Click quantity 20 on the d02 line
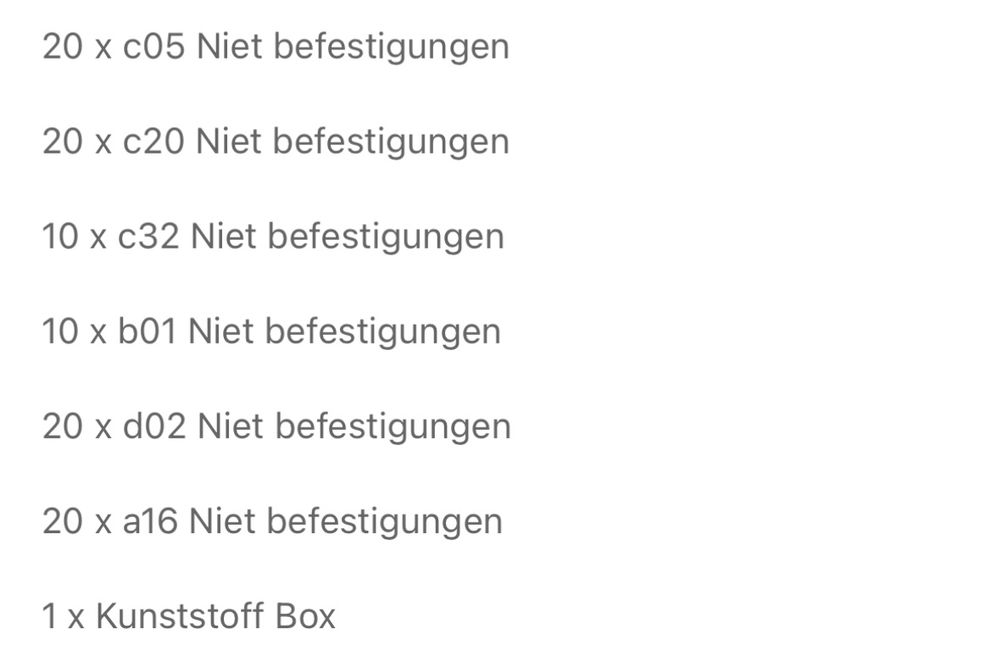1000x651 pixels. pos(62,427)
